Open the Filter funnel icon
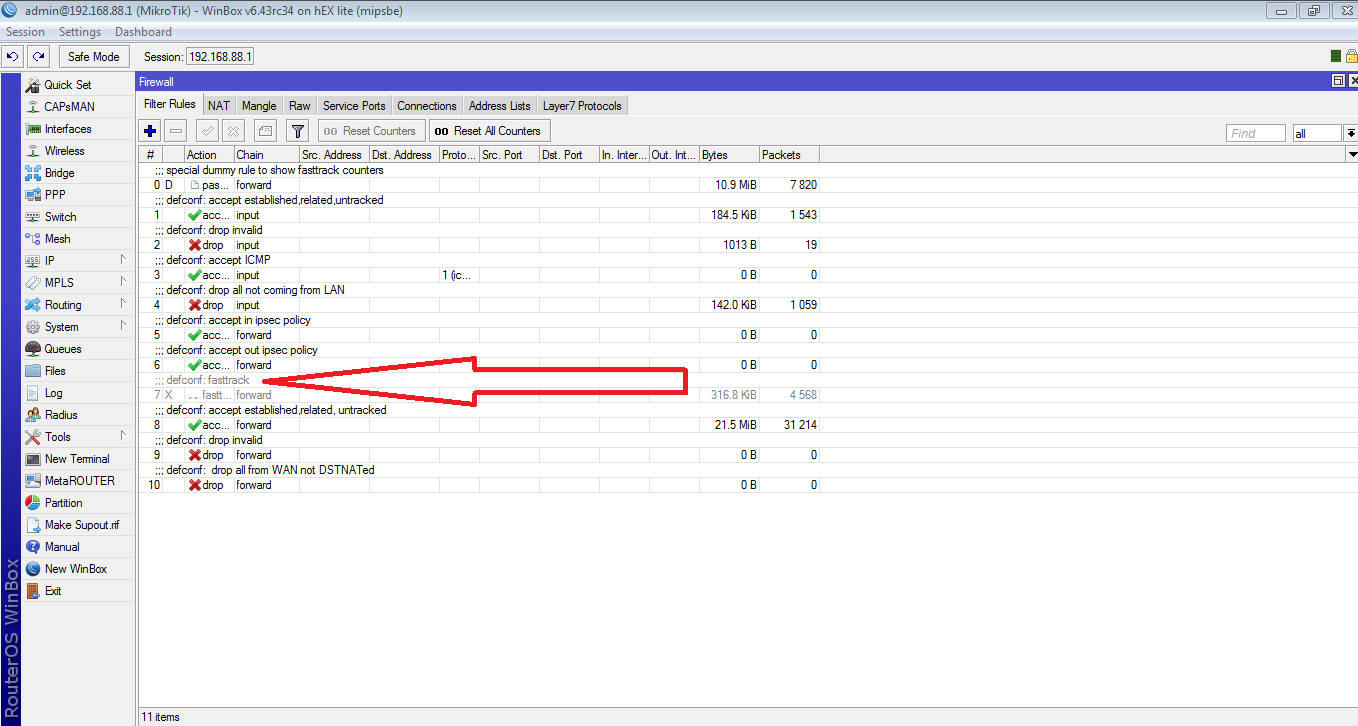 [x=297, y=131]
